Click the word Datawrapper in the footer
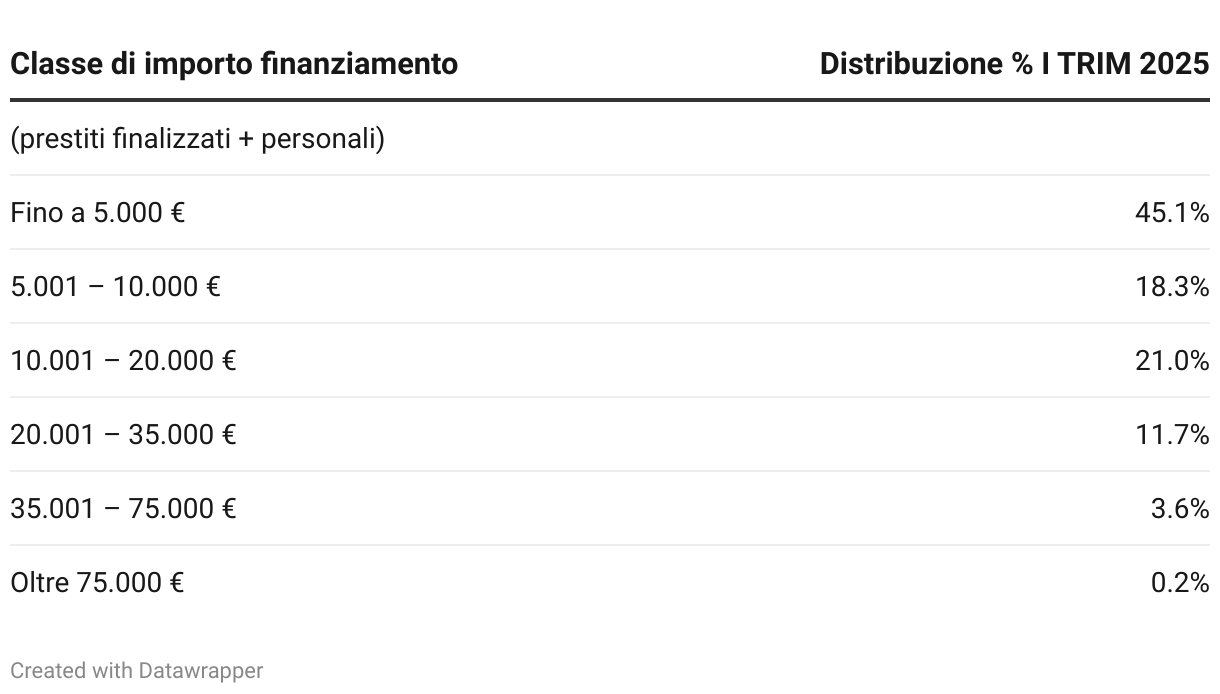The height and width of the screenshot is (694, 1220). [201, 670]
